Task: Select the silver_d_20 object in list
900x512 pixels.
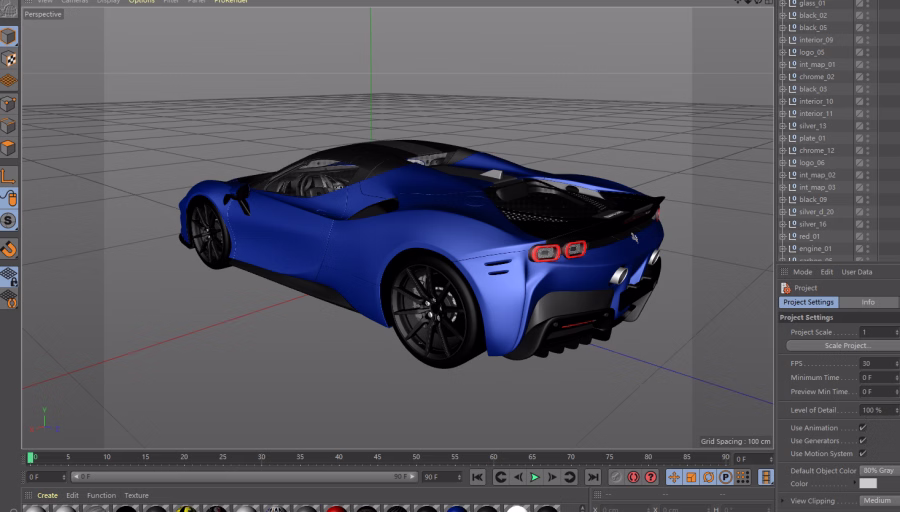Action: click(x=816, y=212)
